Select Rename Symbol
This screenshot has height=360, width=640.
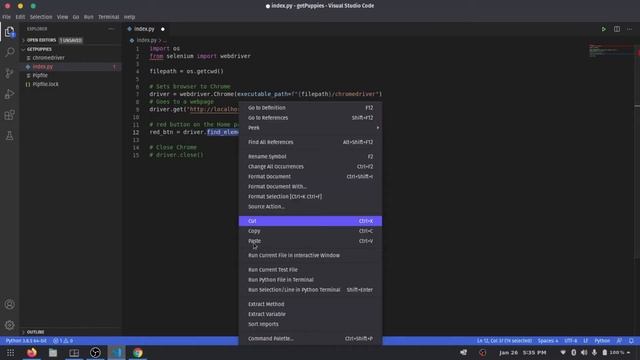click(310, 156)
